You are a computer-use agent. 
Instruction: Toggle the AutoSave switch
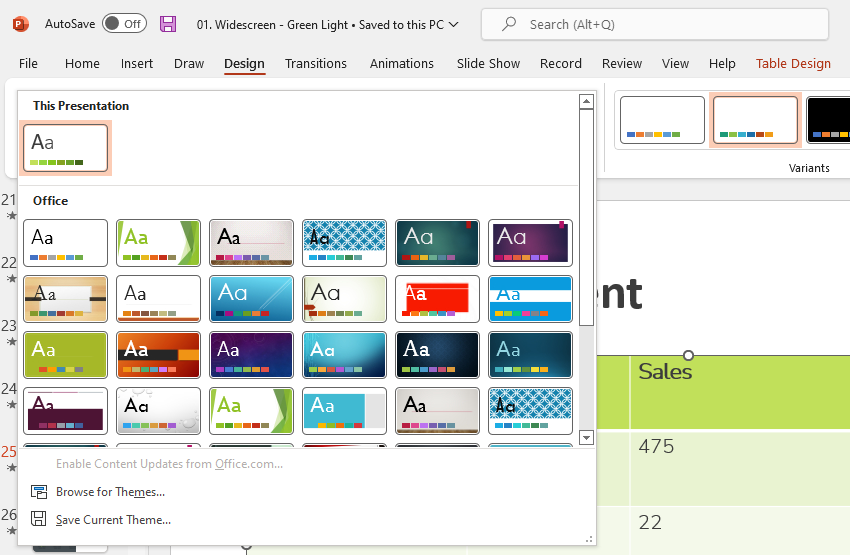coord(124,23)
